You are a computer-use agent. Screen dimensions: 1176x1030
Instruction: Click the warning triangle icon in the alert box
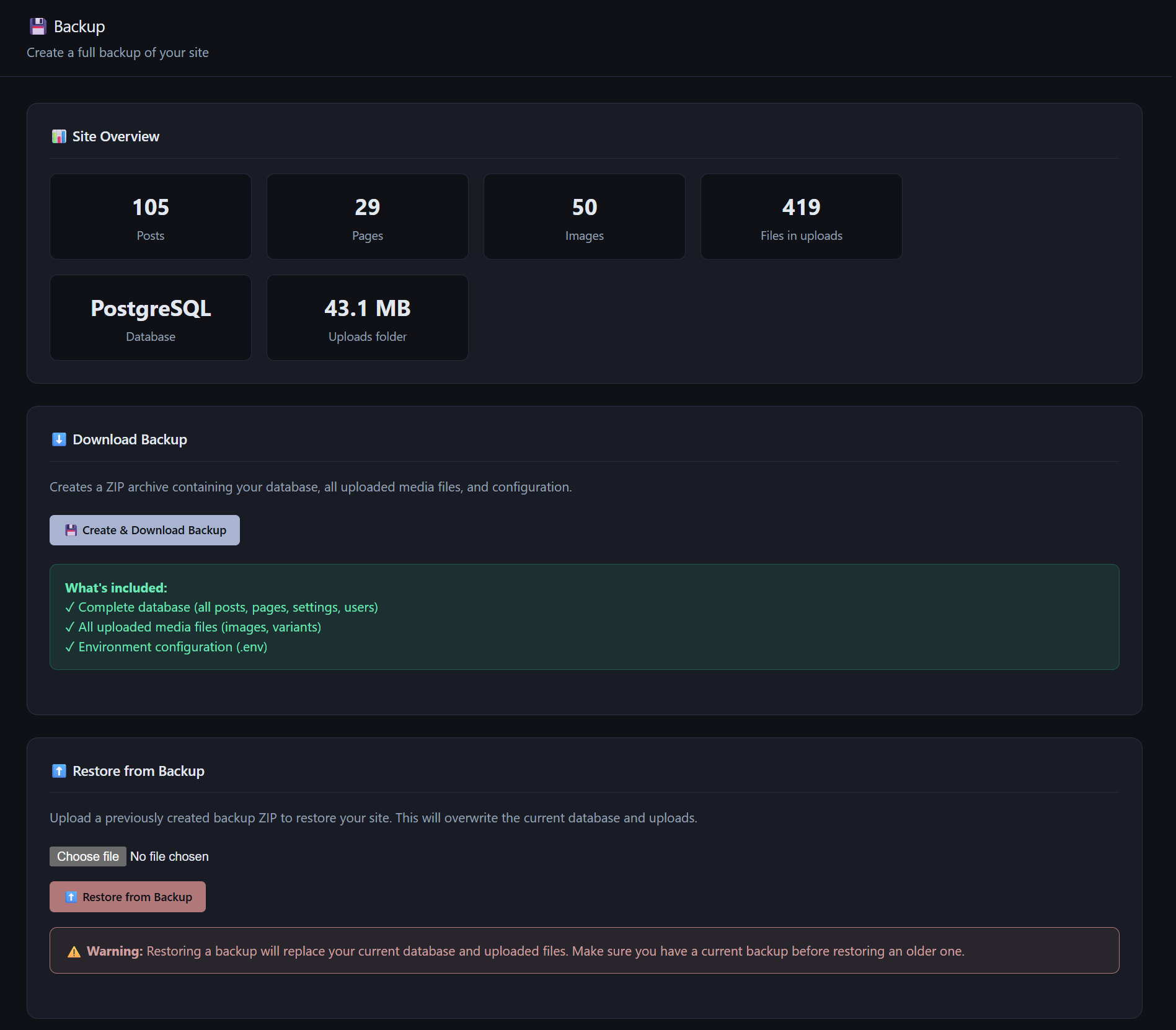point(74,951)
